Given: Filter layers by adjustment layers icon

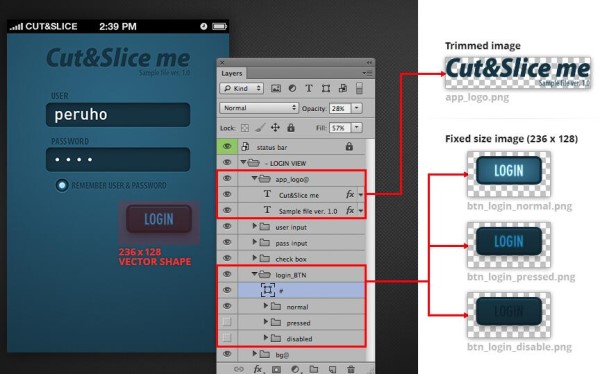Looking at the screenshot, I should point(292,88).
